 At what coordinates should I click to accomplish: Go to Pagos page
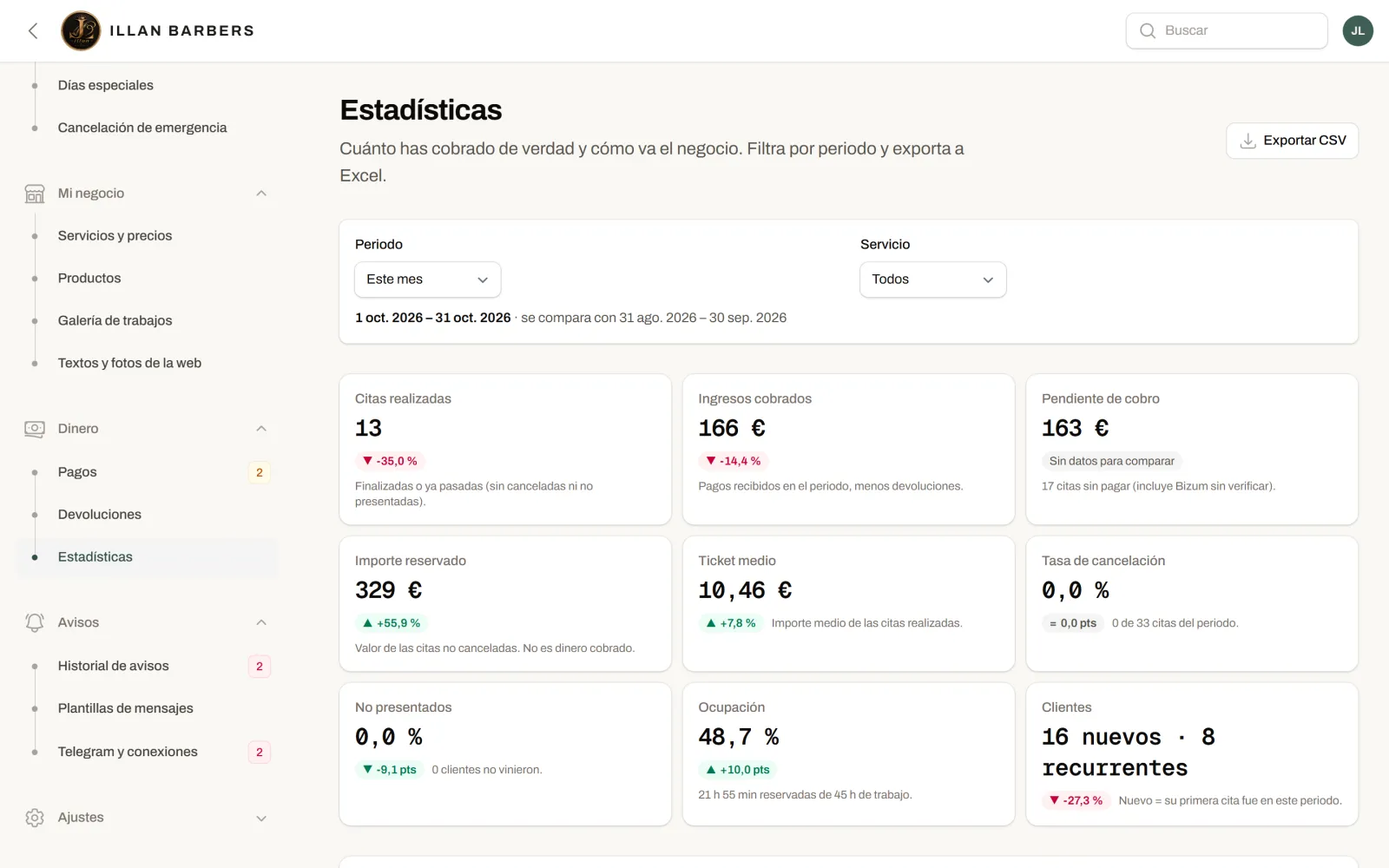point(77,472)
